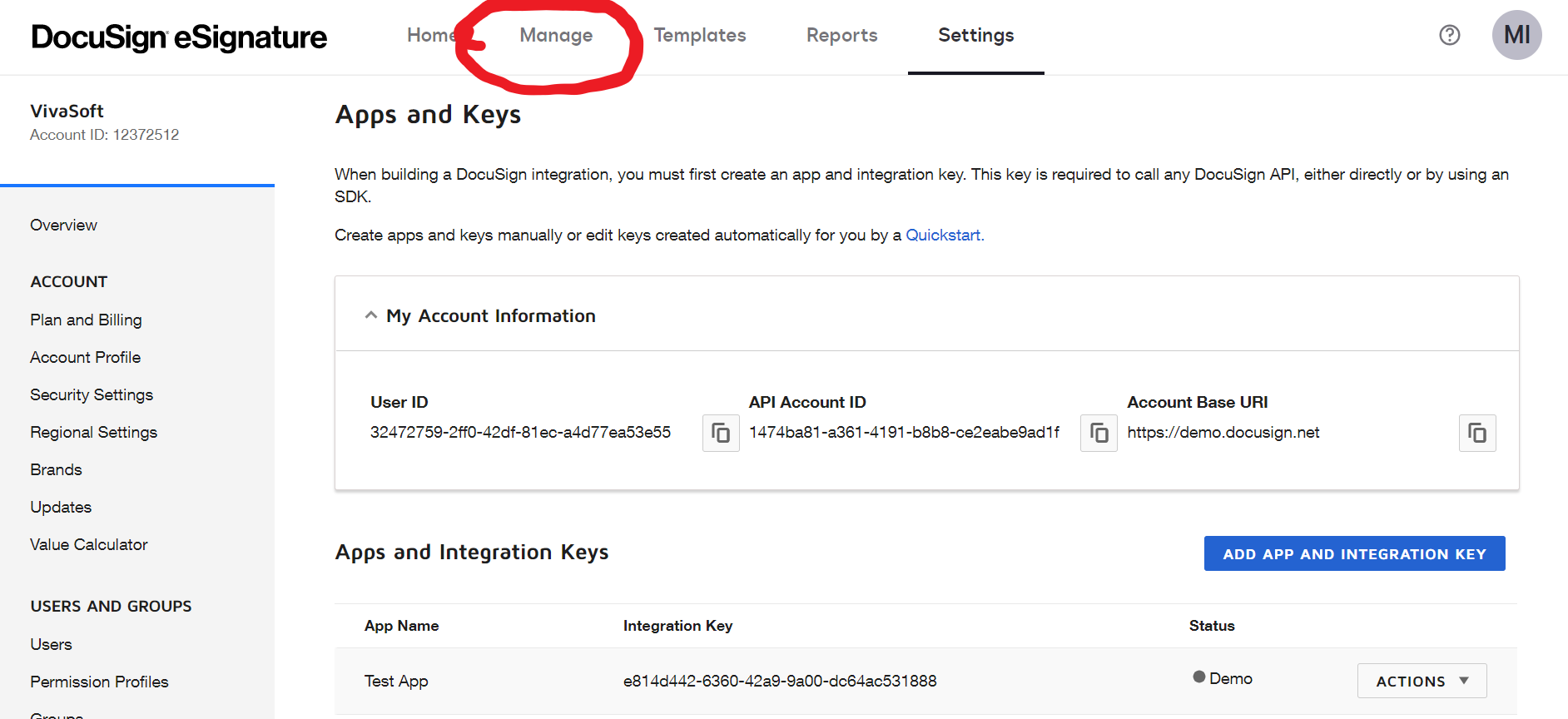Collapse My Account Information section
This screenshot has width=1568, height=719.
(371, 315)
